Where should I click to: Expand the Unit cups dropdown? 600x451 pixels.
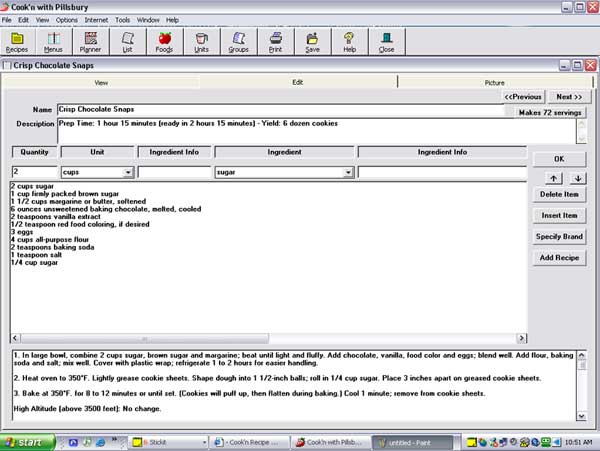(x=128, y=173)
